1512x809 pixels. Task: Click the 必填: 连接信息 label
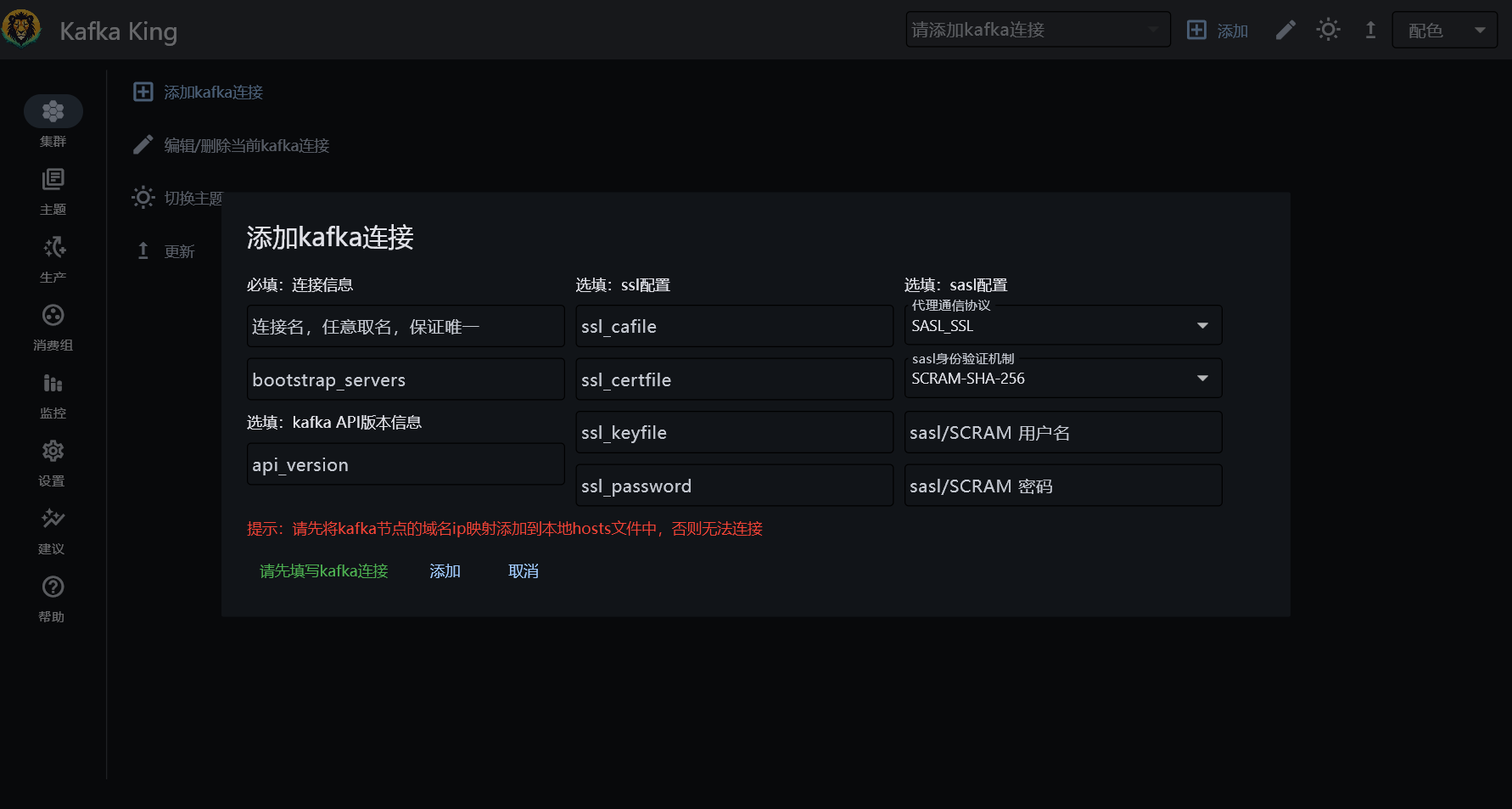pos(300,285)
